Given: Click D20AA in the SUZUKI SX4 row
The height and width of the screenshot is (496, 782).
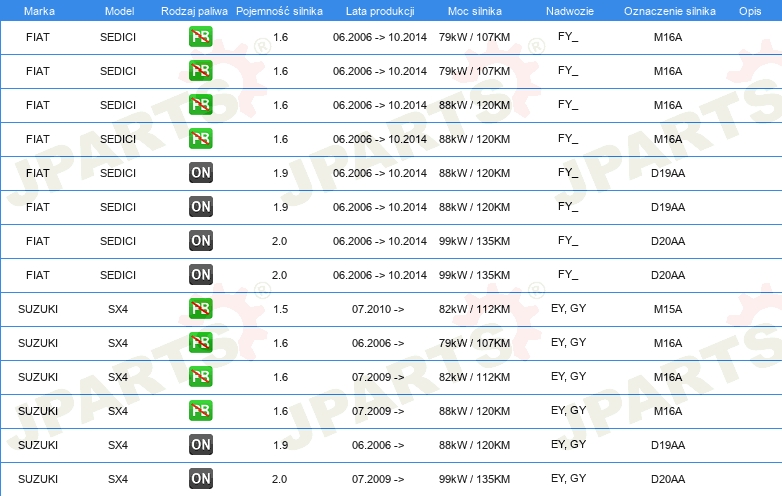Looking at the screenshot, I should (x=668, y=479).
